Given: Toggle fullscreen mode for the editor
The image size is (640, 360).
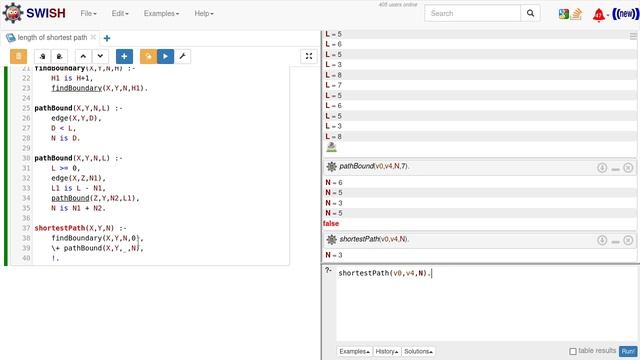Looking at the screenshot, I should point(309,56).
